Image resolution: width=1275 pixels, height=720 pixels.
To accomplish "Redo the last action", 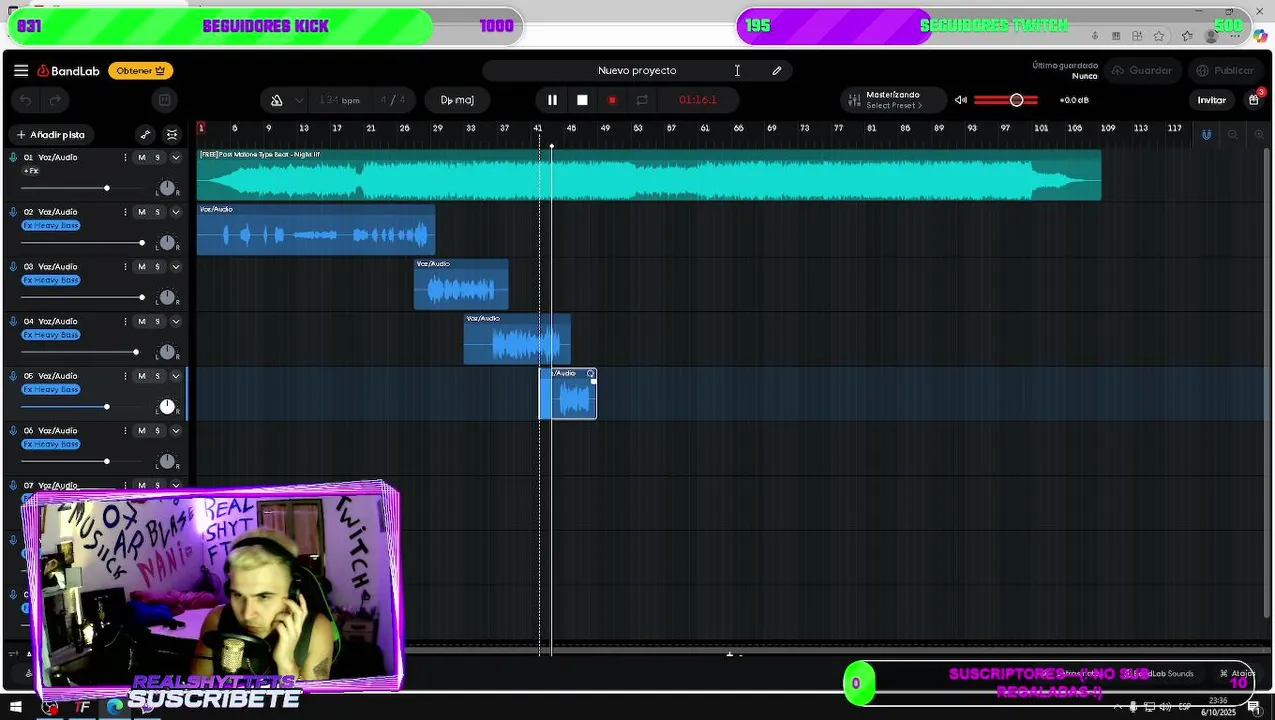I will coord(55,100).
